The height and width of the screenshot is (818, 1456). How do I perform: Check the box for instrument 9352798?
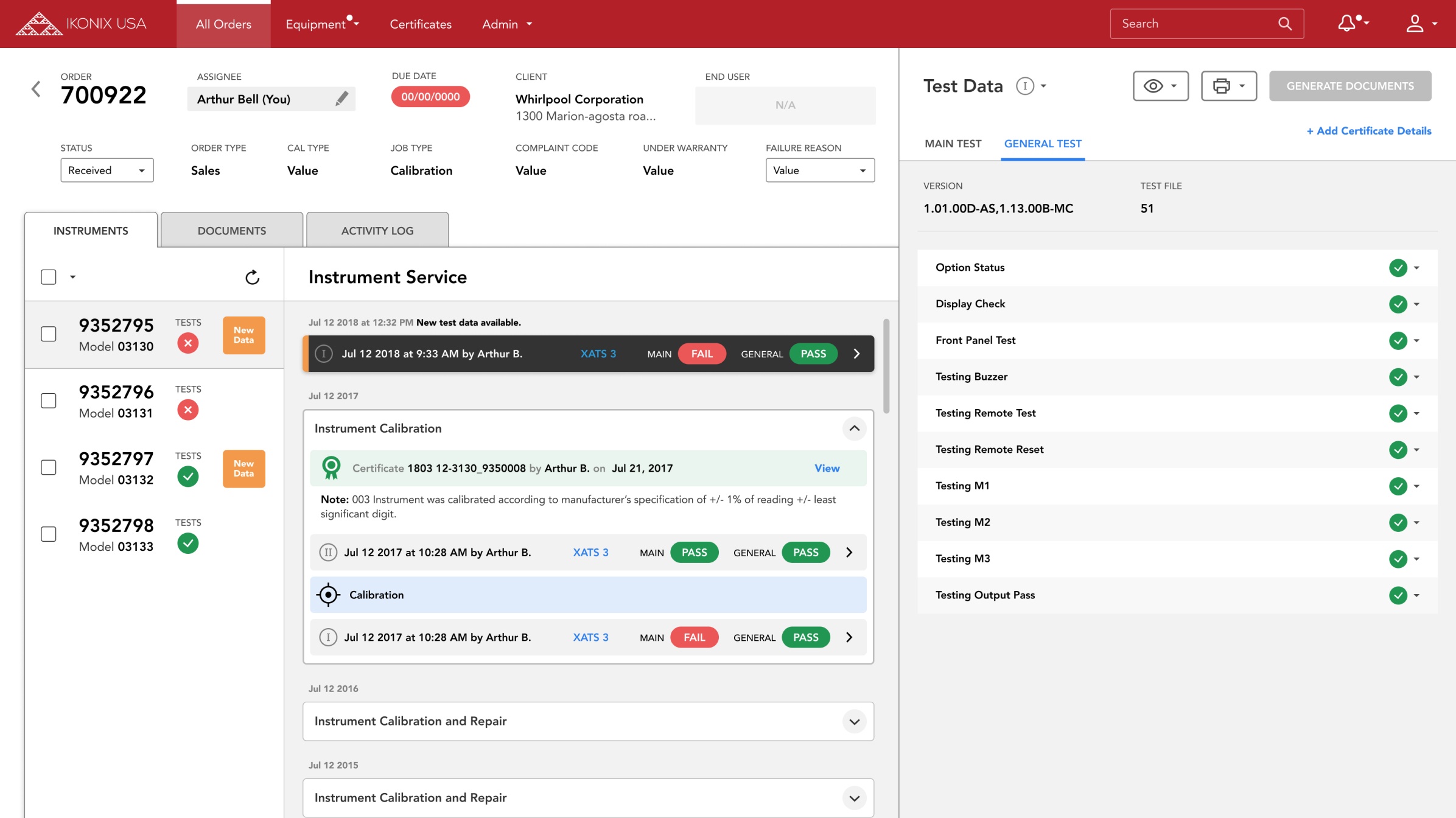click(49, 534)
